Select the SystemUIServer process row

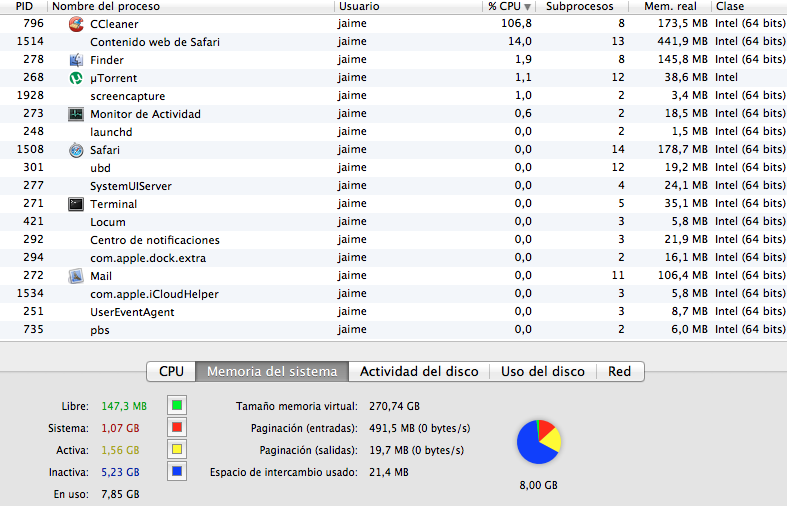pyautogui.click(x=394, y=186)
